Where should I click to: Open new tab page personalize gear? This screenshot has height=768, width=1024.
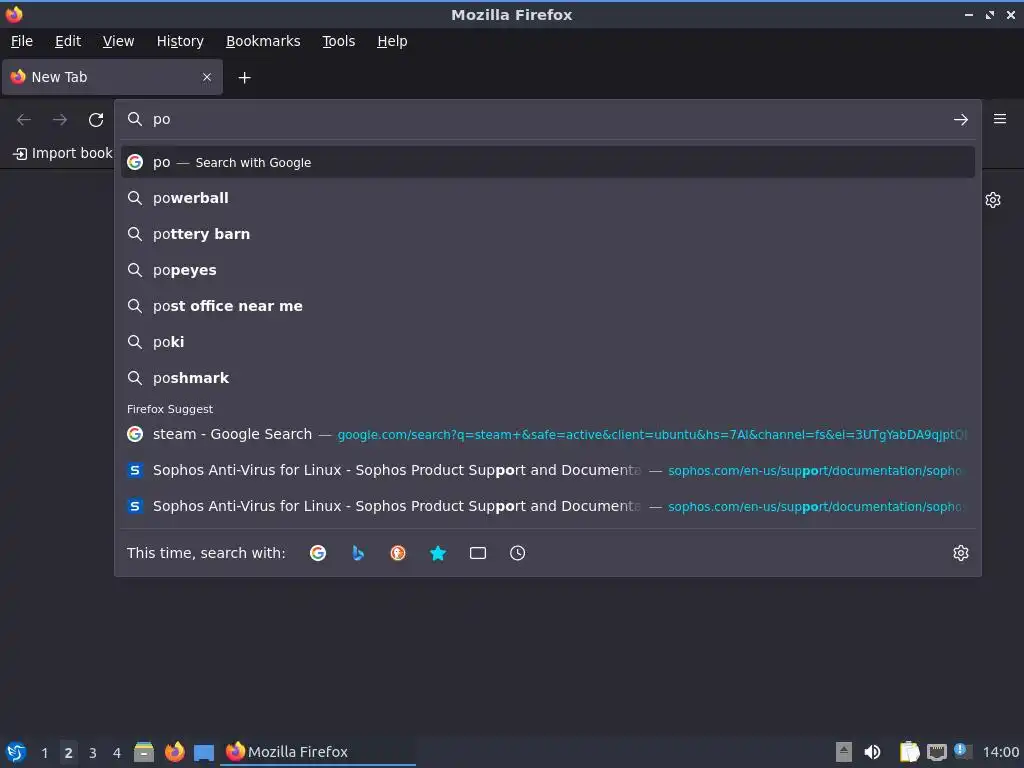[x=993, y=200]
